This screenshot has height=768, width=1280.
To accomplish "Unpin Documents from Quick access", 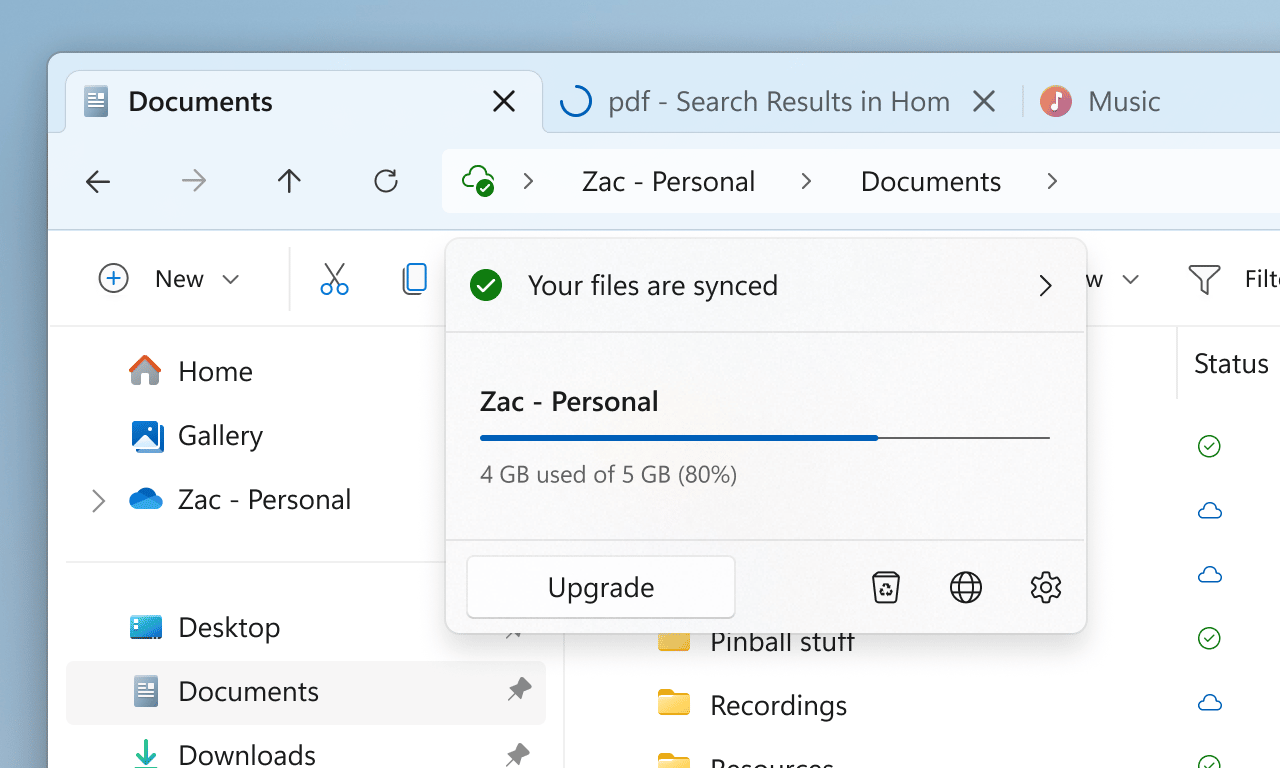I will click(x=519, y=689).
